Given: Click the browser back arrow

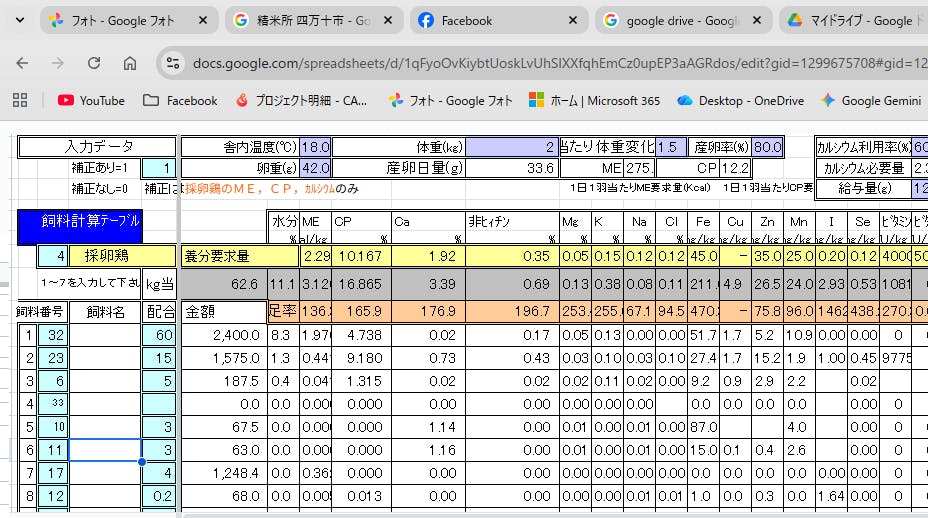Looking at the screenshot, I should coord(22,63).
